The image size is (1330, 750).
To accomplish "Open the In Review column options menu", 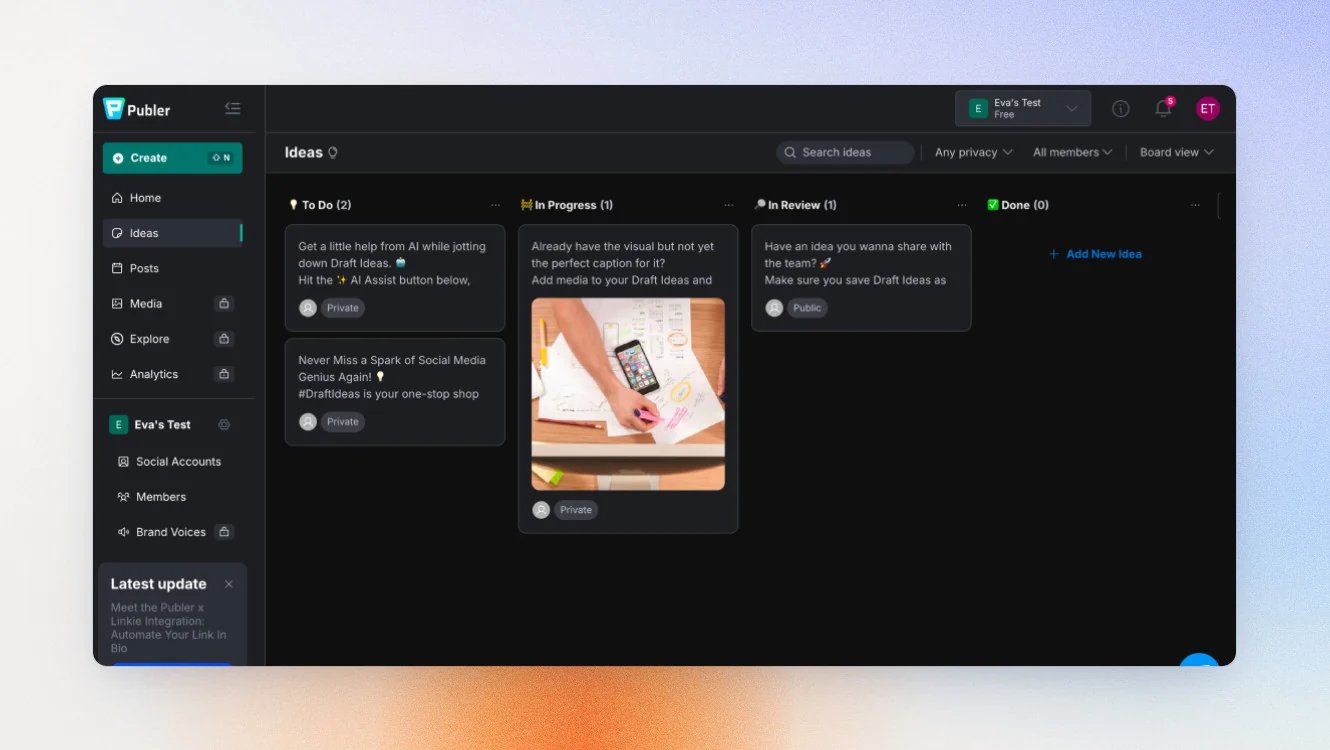I will click(962, 205).
